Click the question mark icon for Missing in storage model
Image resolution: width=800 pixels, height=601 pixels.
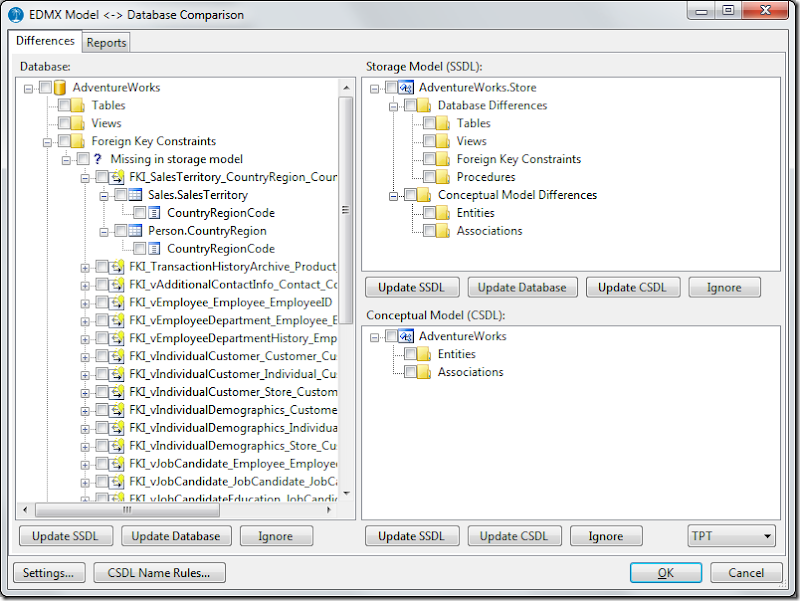pos(97,159)
